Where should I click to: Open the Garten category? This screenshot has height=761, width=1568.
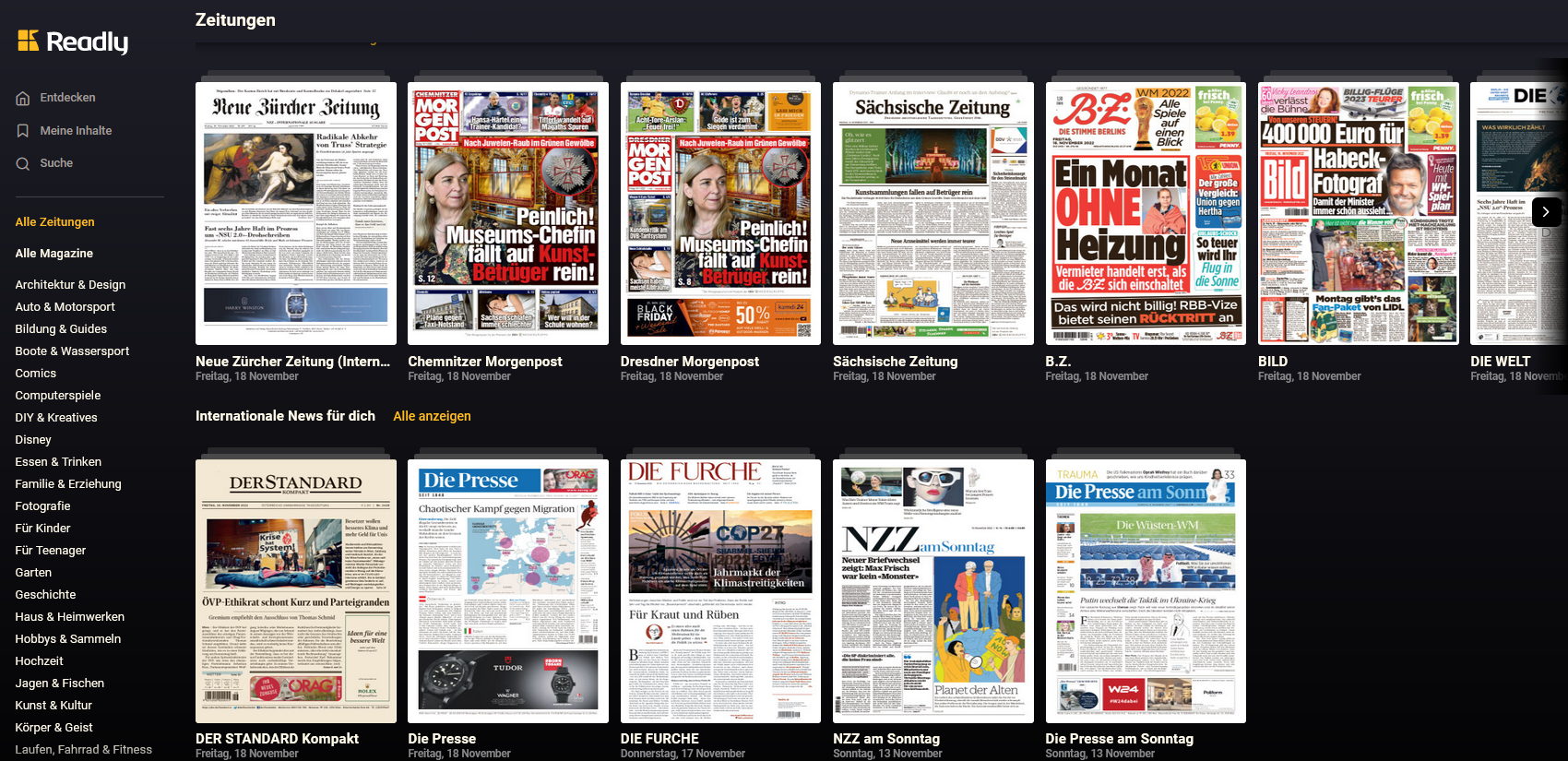(33, 573)
